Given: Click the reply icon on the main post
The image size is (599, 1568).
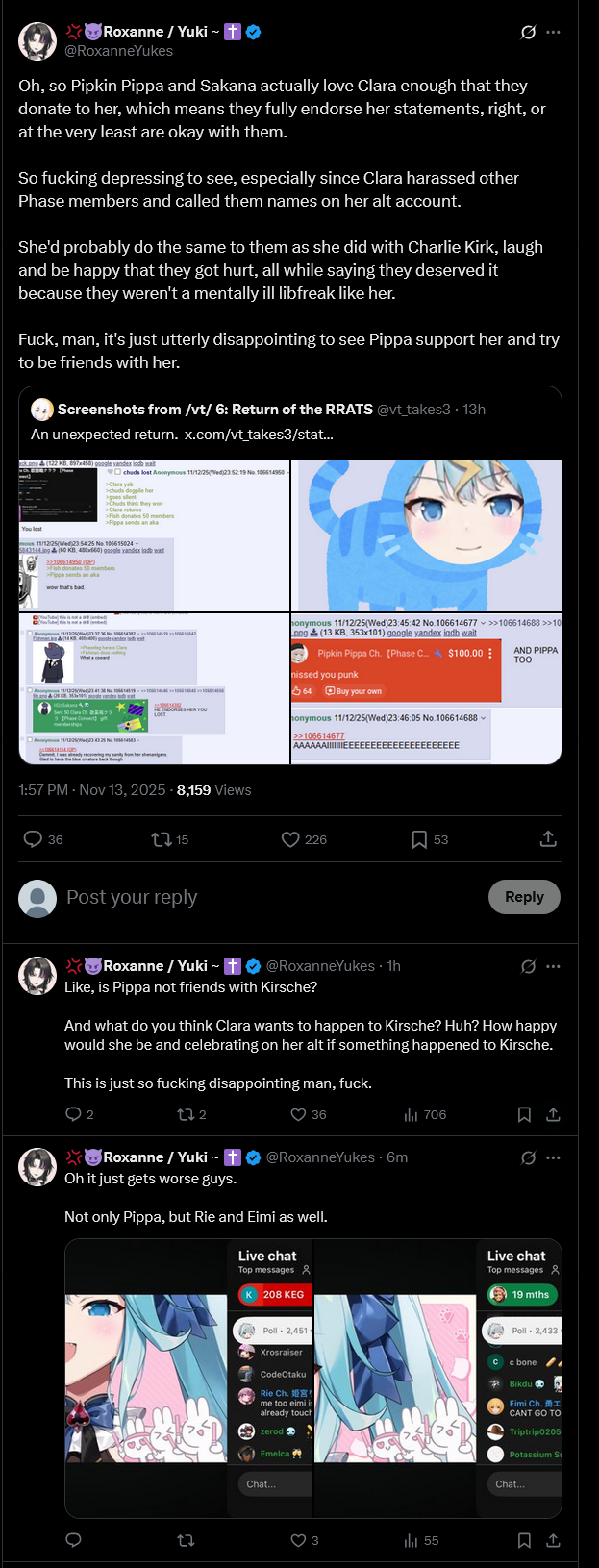Looking at the screenshot, I should click(x=34, y=839).
